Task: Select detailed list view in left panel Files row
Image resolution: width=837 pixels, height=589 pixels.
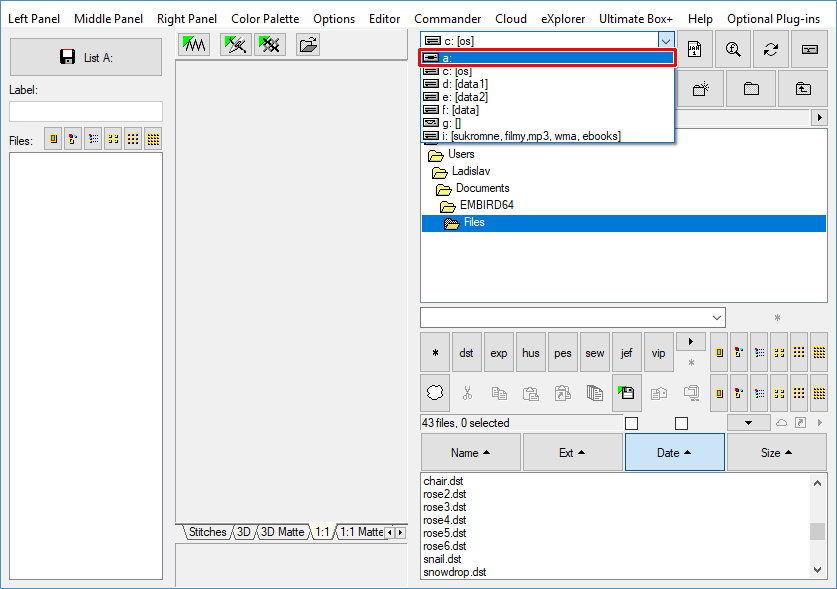Action: [x=93, y=139]
